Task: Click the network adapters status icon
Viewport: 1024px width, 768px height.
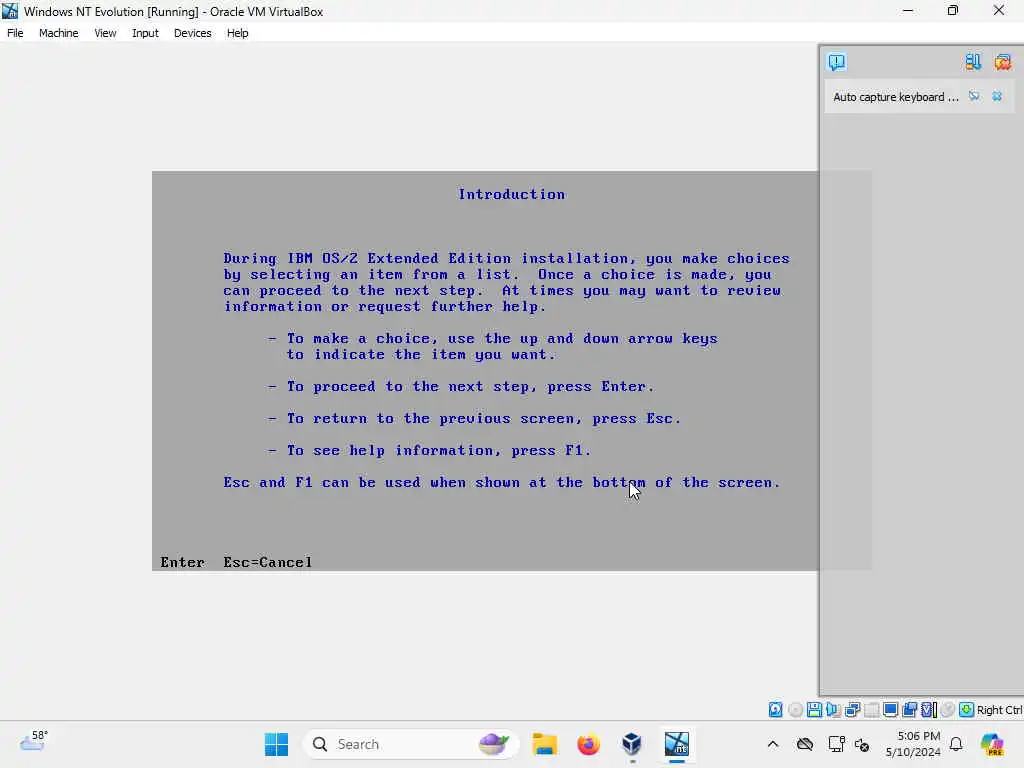Action: click(x=852, y=710)
